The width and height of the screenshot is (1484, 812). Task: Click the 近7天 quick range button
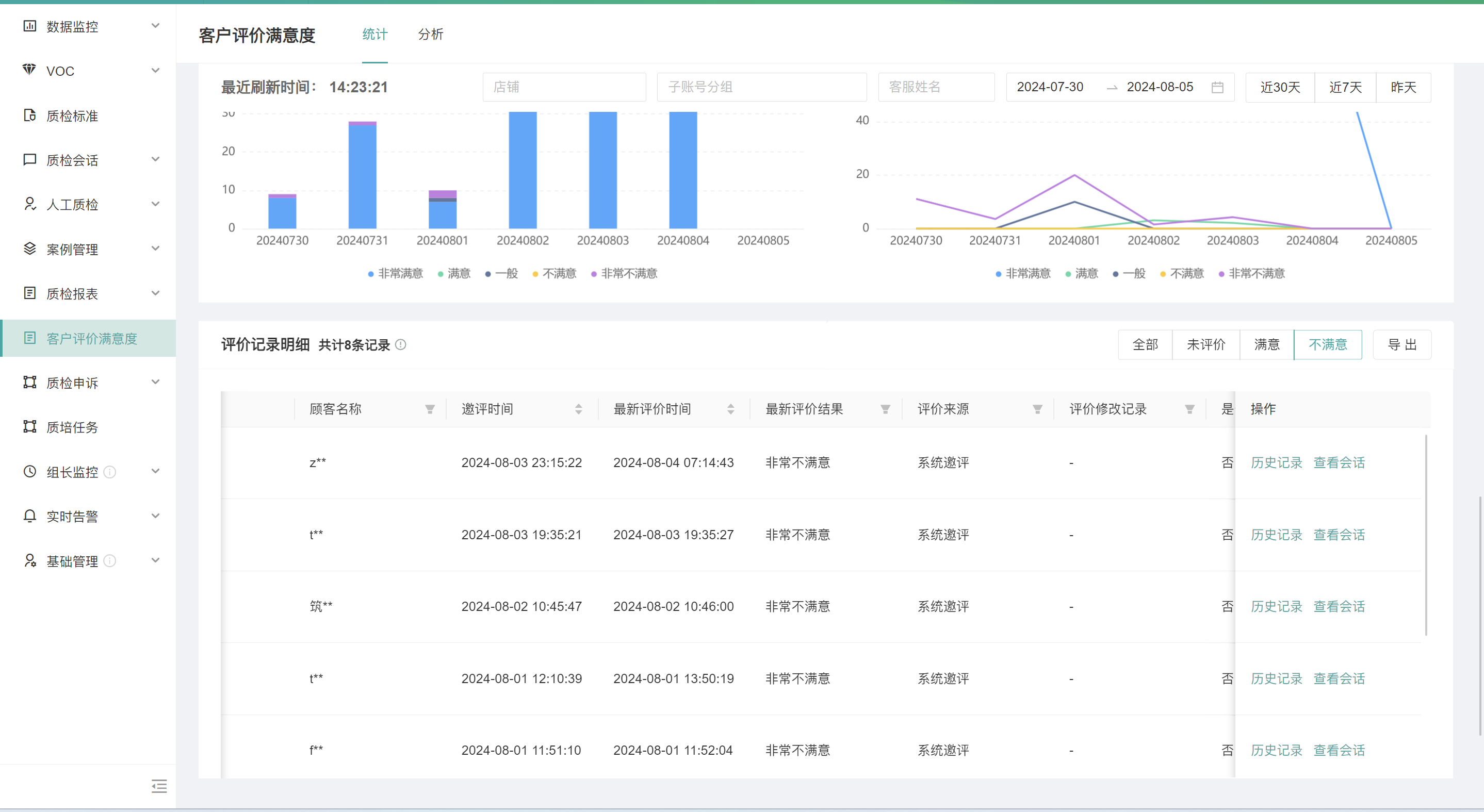[1345, 87]
